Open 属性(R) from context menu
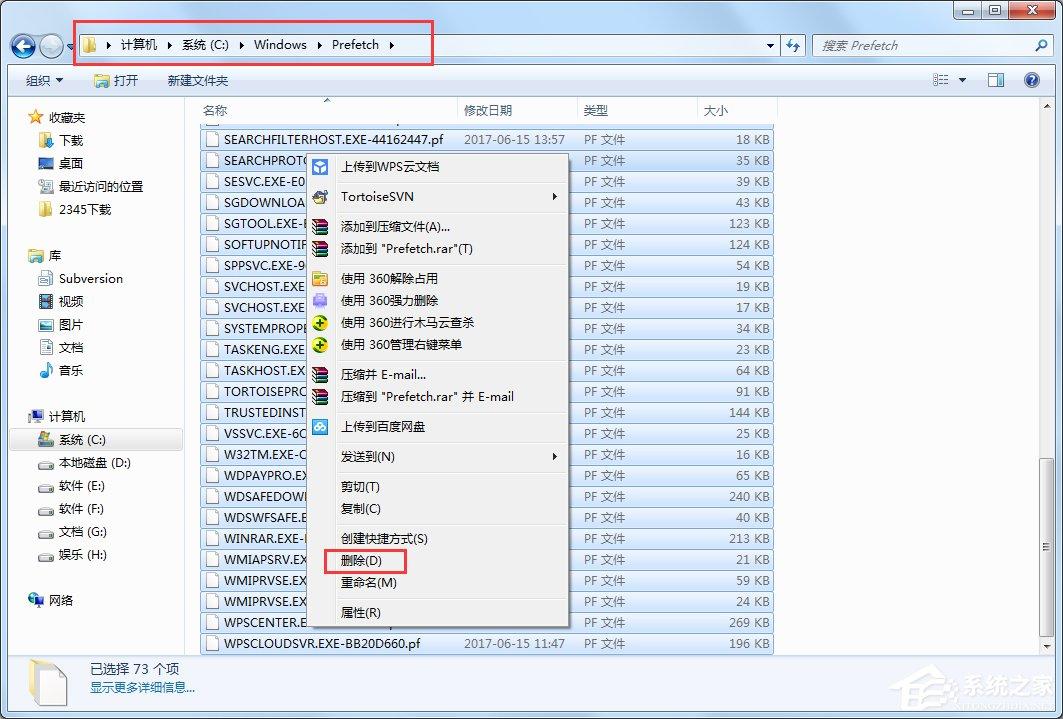Viewport: 1063px width, 719px height. tap(439, 613)
